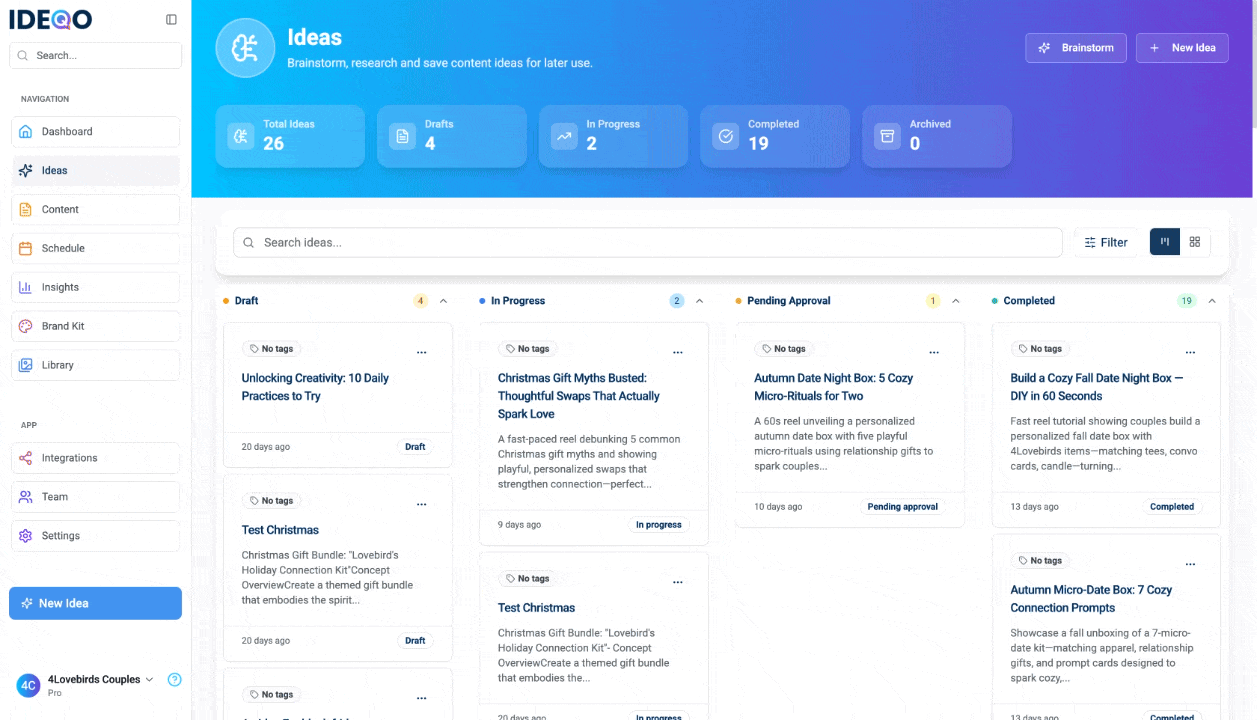Click the Brainstorm button
Viewport: 1257px width, 720px height.
(x=1076, y=47)
